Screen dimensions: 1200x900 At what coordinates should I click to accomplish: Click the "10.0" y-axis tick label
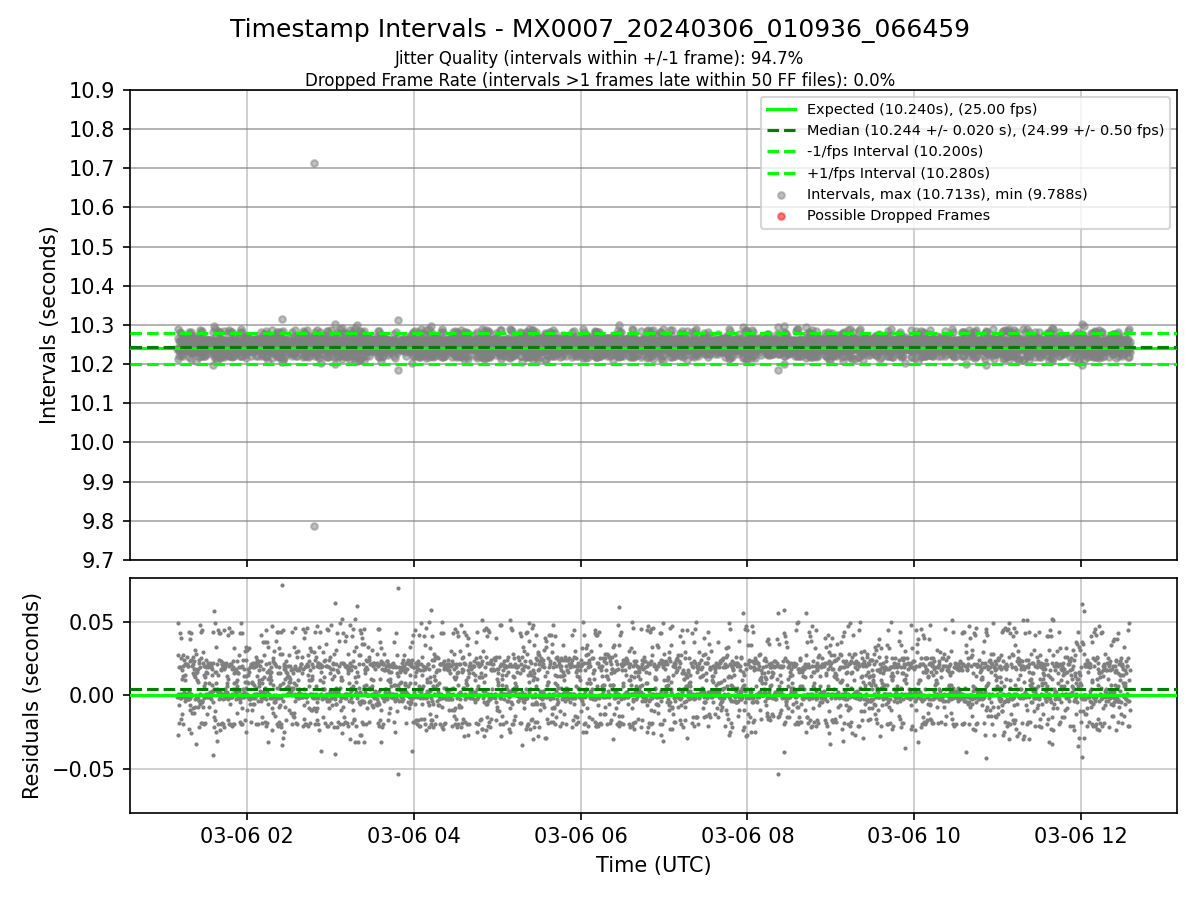pos(93,443)
